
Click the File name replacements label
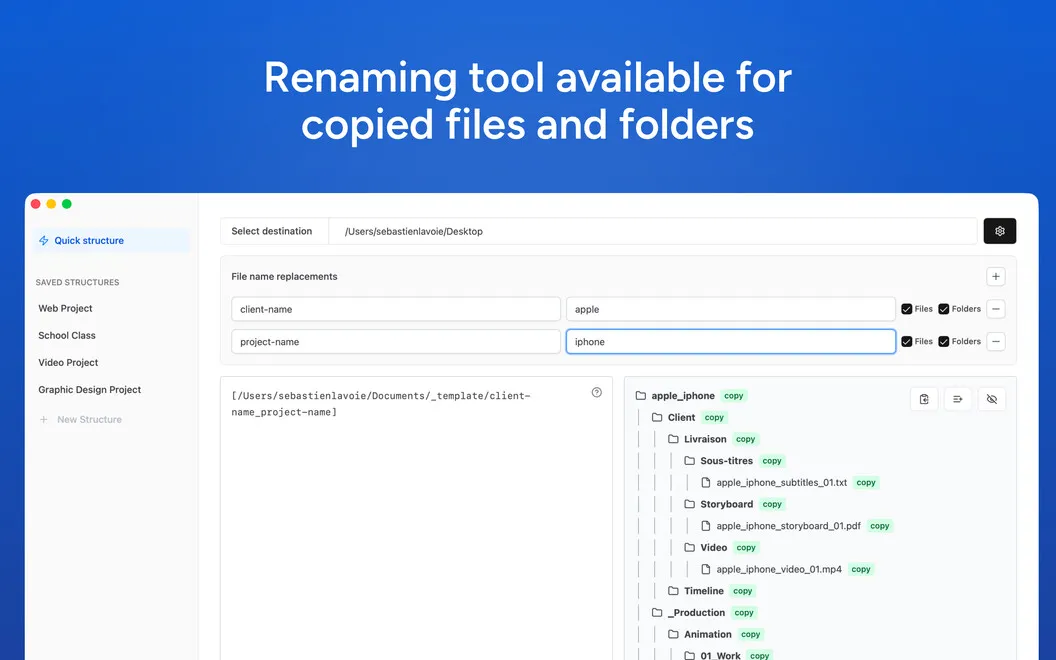tap(284, 276)
